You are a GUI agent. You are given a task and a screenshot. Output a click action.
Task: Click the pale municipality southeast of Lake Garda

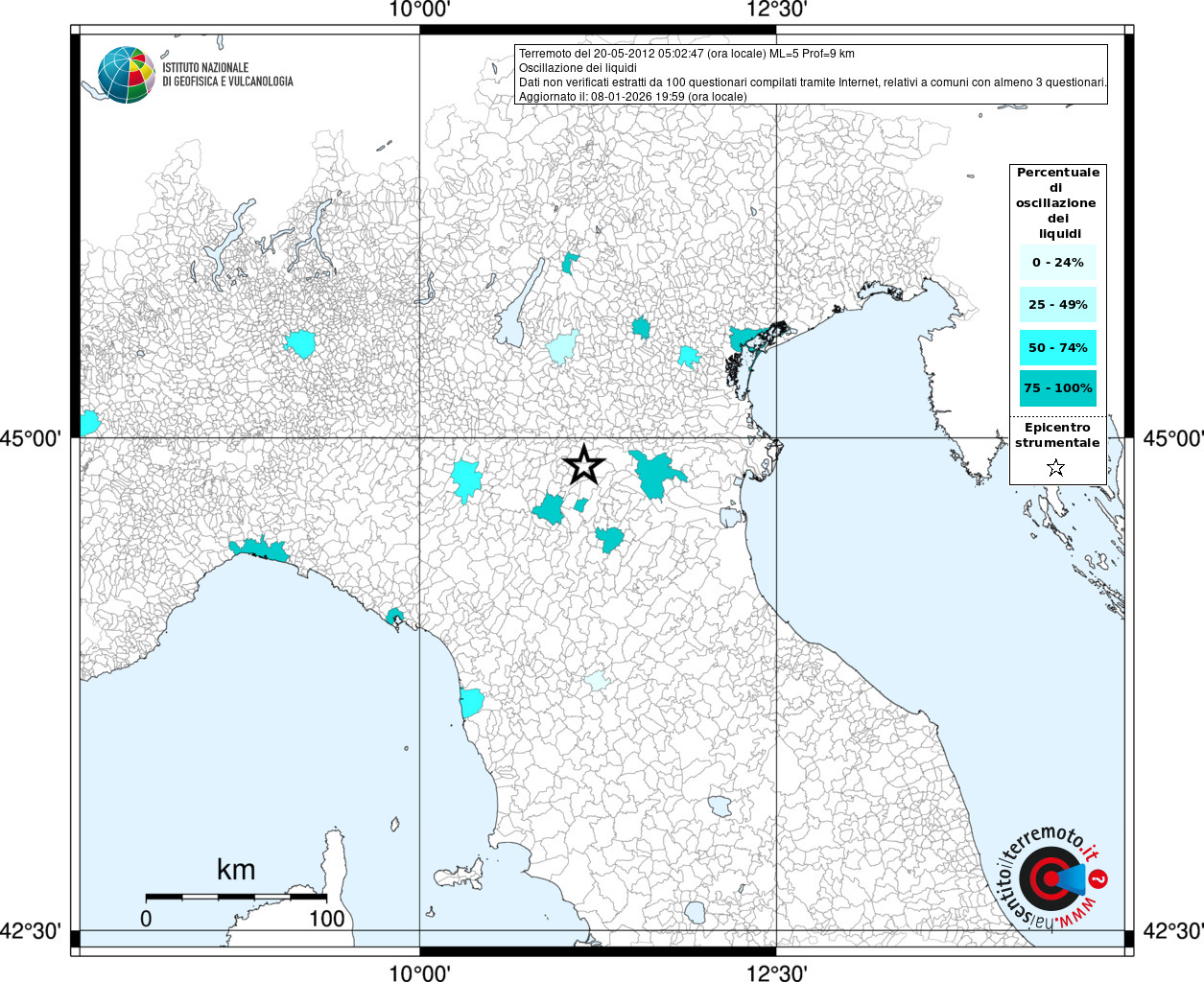564,346
